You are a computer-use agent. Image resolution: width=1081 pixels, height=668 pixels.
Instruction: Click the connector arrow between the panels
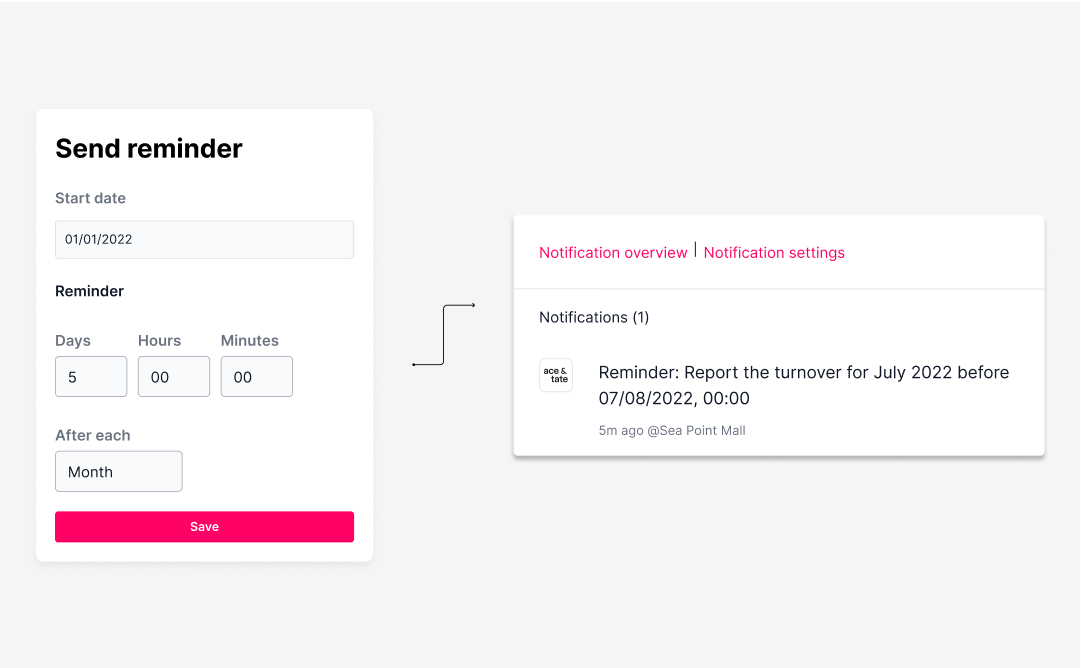pos(443,334)
